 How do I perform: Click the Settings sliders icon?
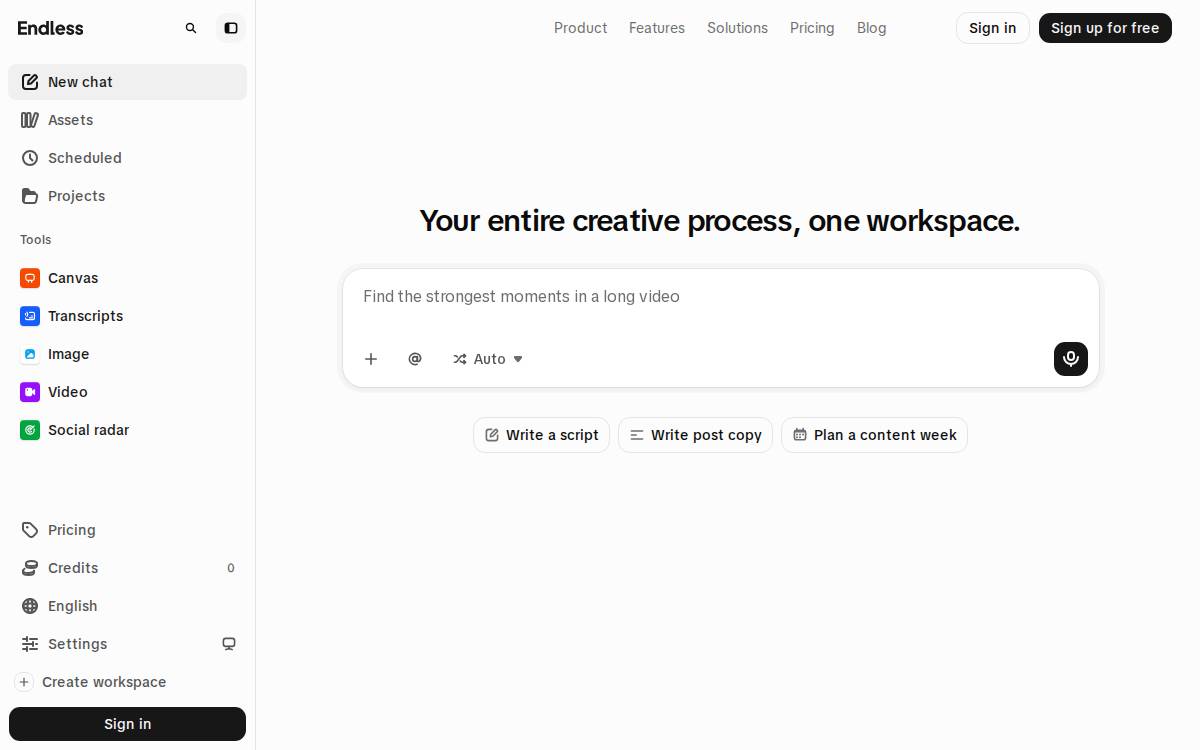click(30, 644)
